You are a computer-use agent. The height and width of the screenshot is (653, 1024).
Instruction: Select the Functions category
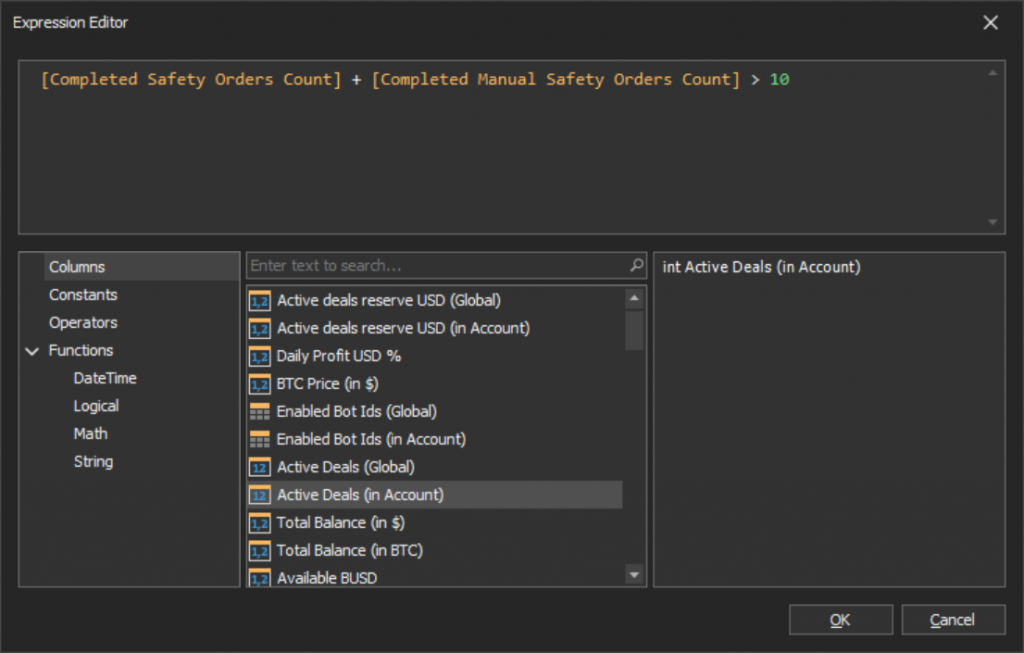[x=81, y=351]
